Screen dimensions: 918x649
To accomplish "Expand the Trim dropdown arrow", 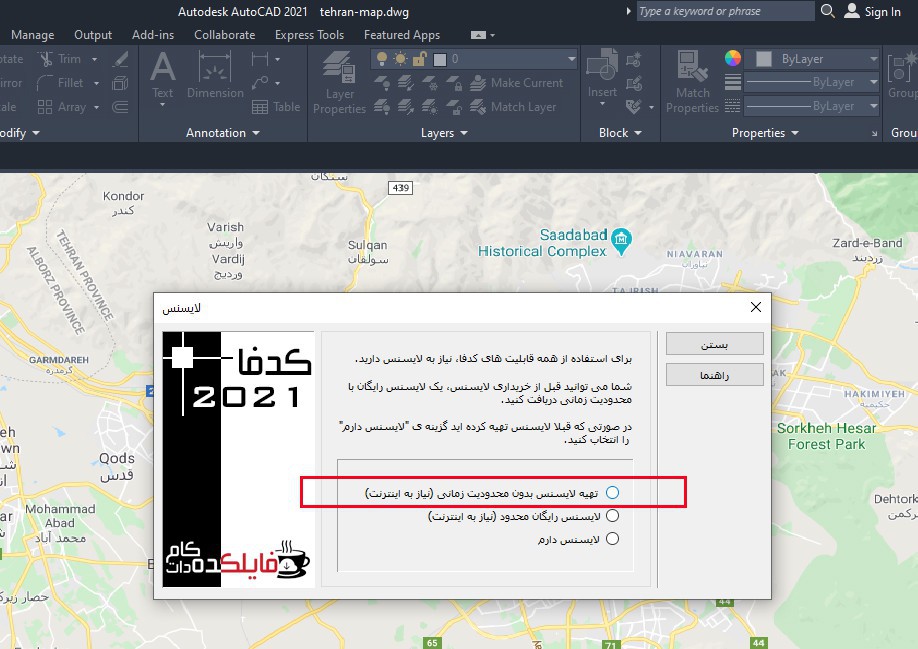I will point(94,59).
